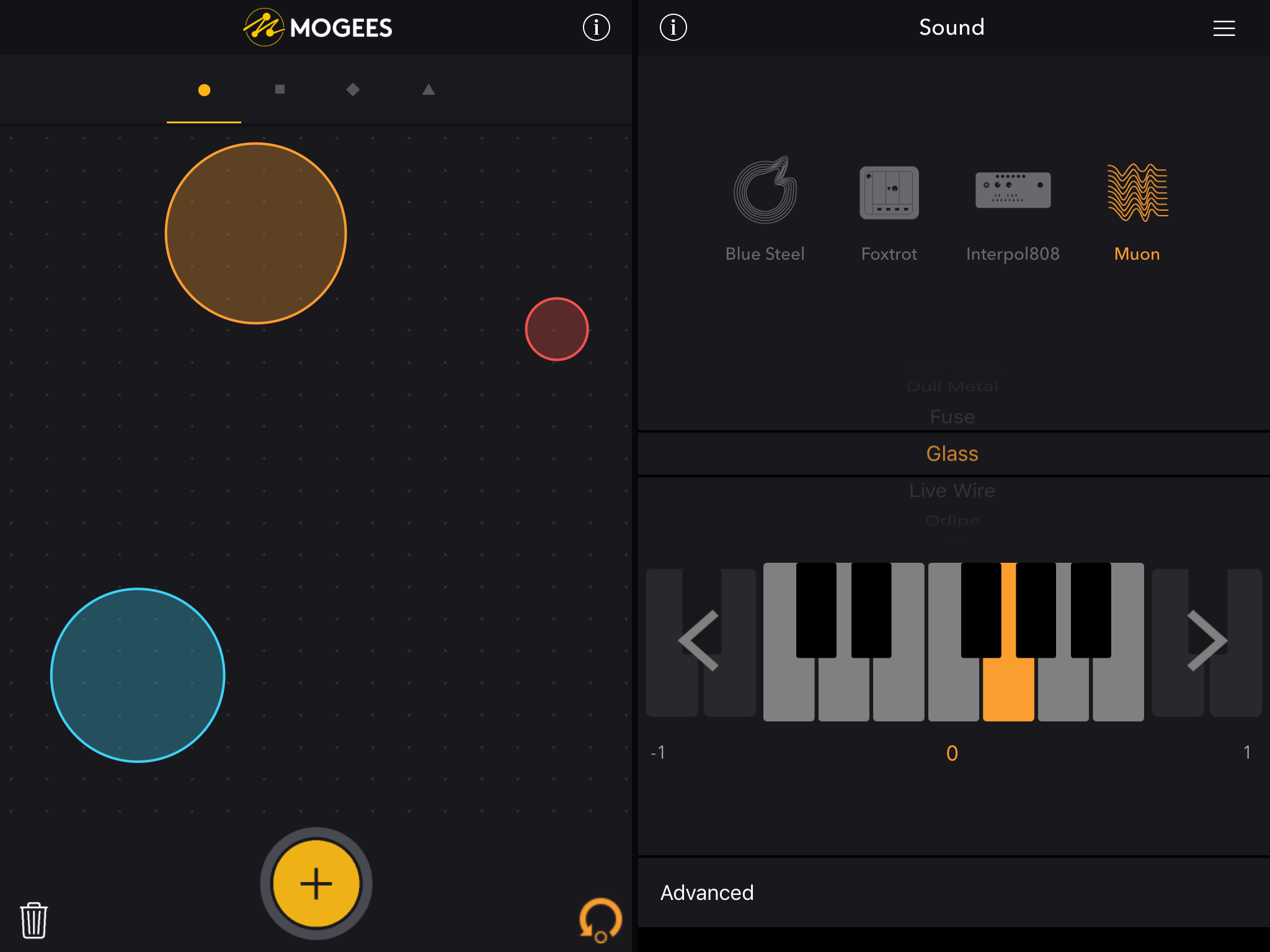Pick the Odipe preset in the list
The height and width of the screenshot is (952, 1270).
pyautogui.click(x=952, y=521)
